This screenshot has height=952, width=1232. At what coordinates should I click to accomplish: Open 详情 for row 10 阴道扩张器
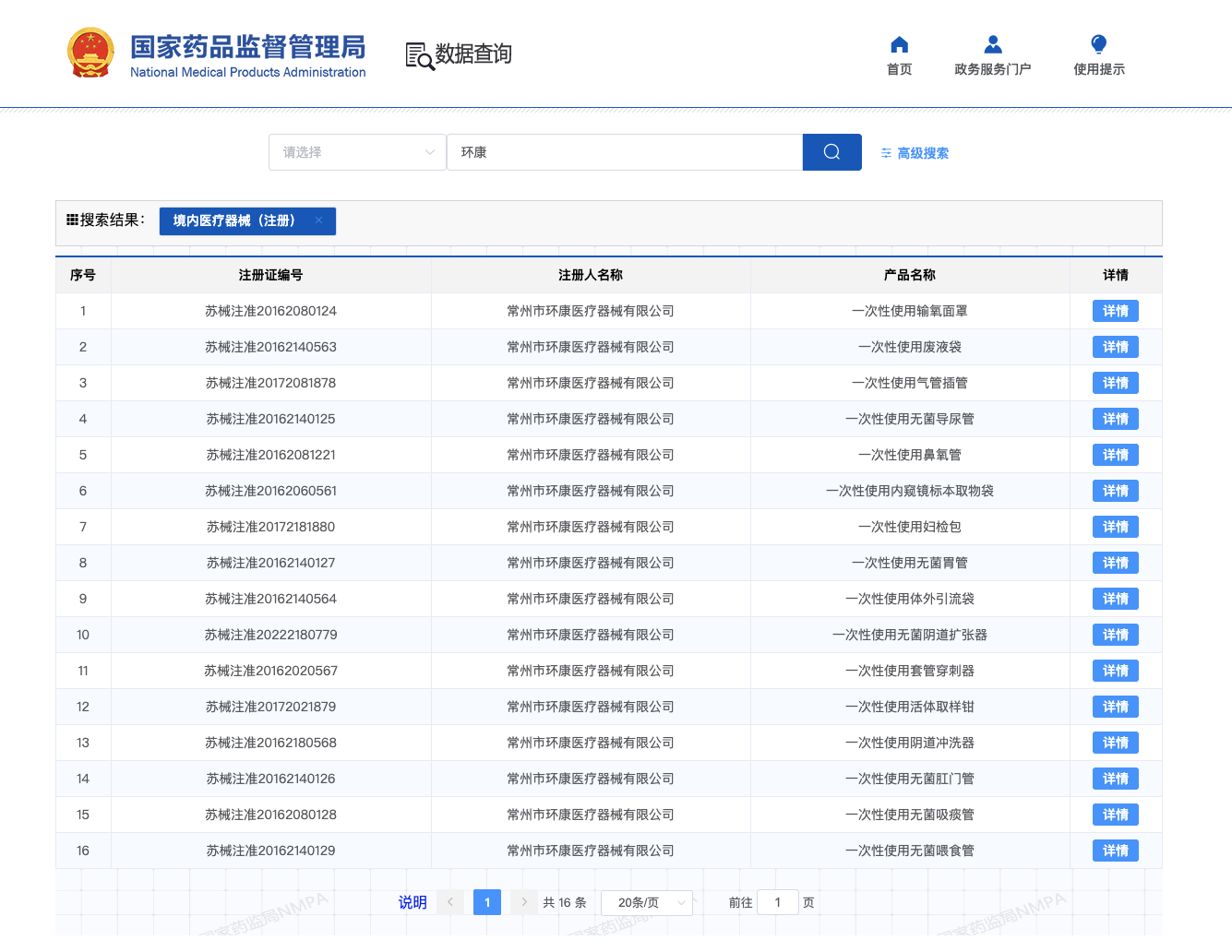(1115, 635)
